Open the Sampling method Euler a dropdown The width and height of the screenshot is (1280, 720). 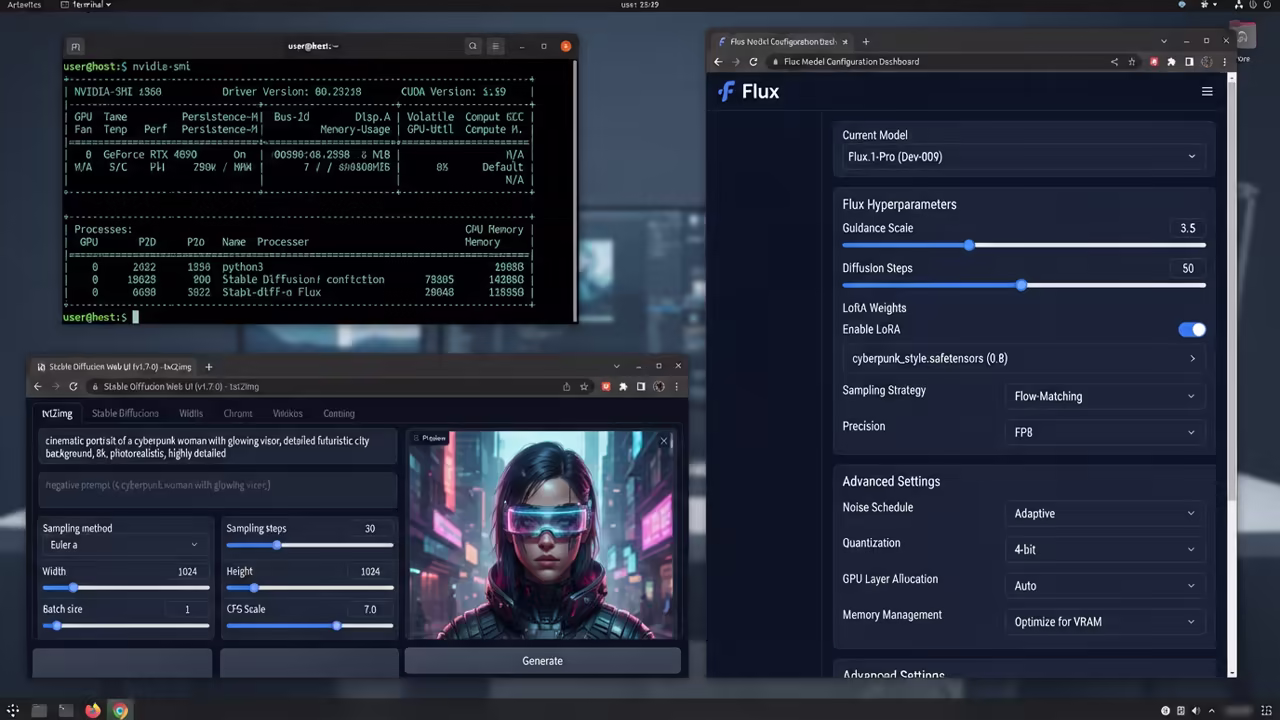124,544
